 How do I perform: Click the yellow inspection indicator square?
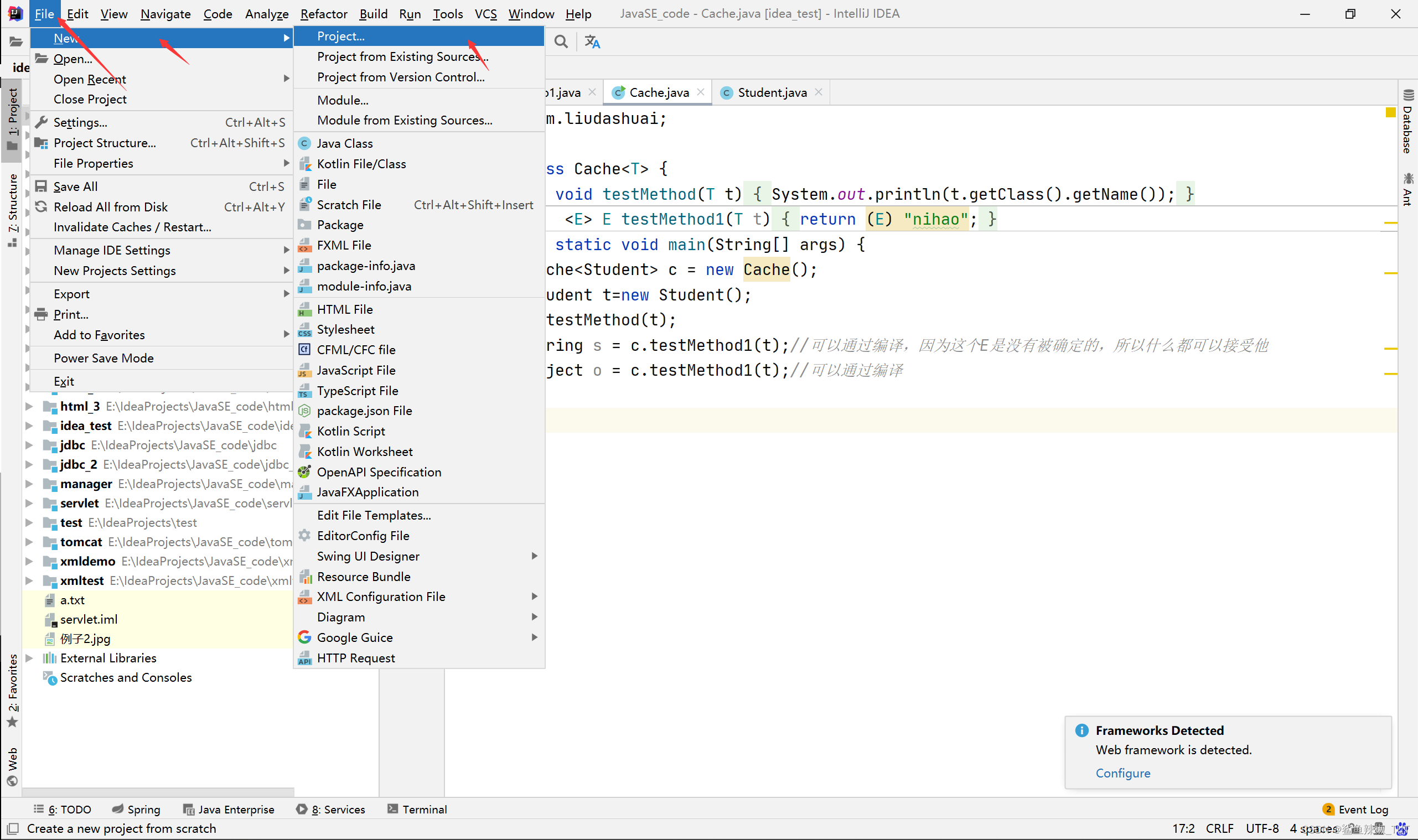click(x=1390, y=113)
